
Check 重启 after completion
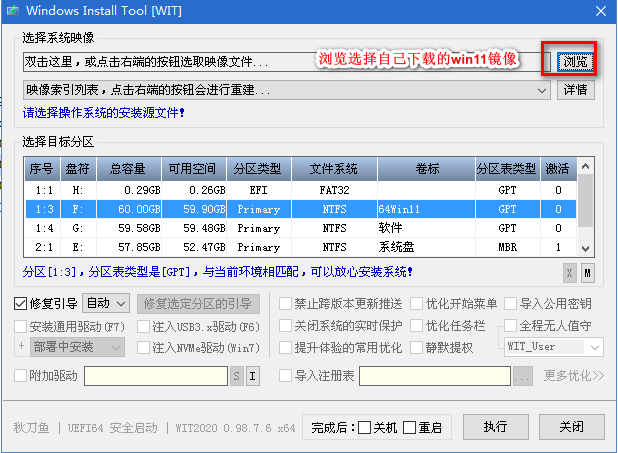pos(410,427)
